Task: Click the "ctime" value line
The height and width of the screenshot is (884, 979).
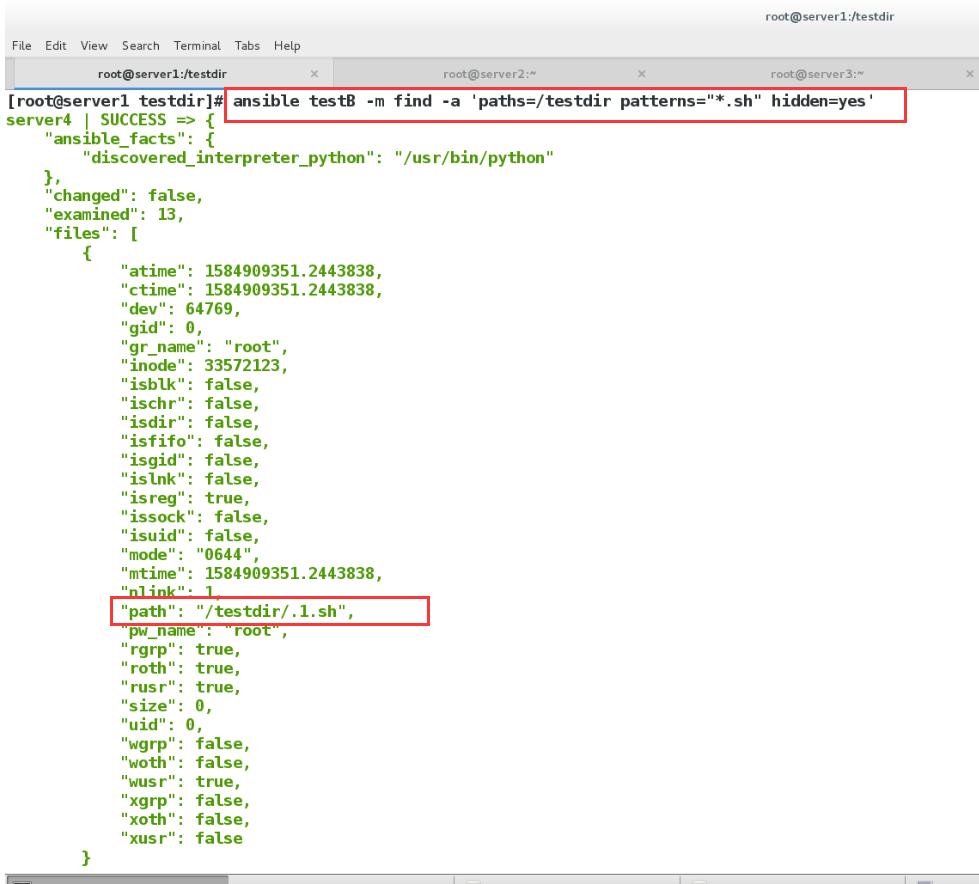Action: [251, 290]
